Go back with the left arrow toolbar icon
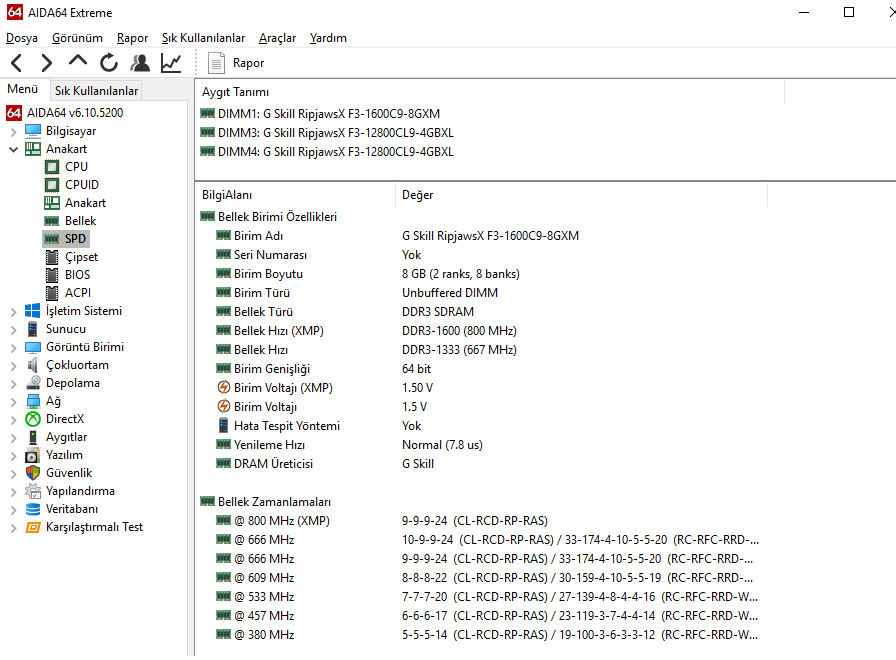The width and height of the screenshot is (896, 660). [17, 63]
